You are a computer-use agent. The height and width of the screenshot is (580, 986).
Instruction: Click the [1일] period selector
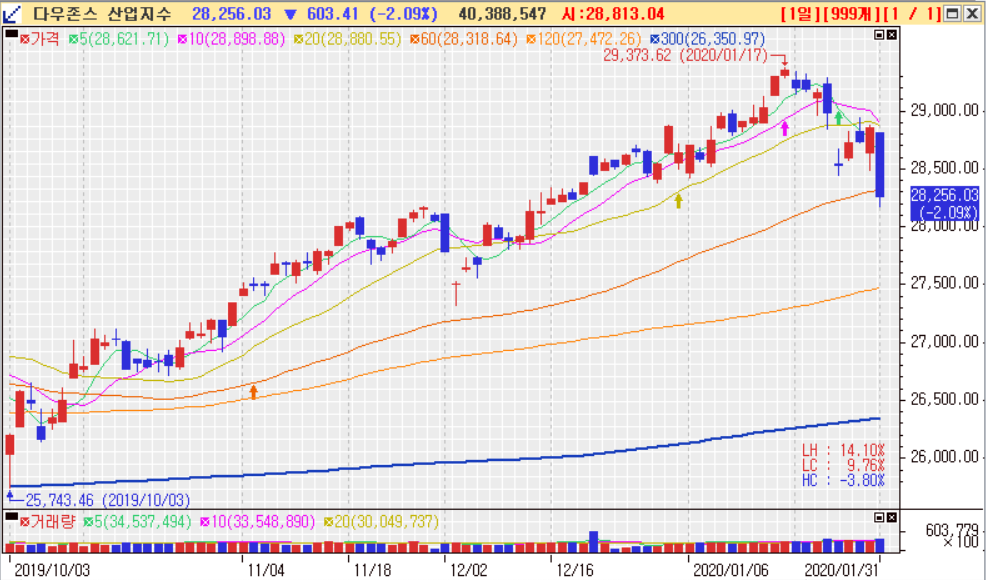pos(800,14)
